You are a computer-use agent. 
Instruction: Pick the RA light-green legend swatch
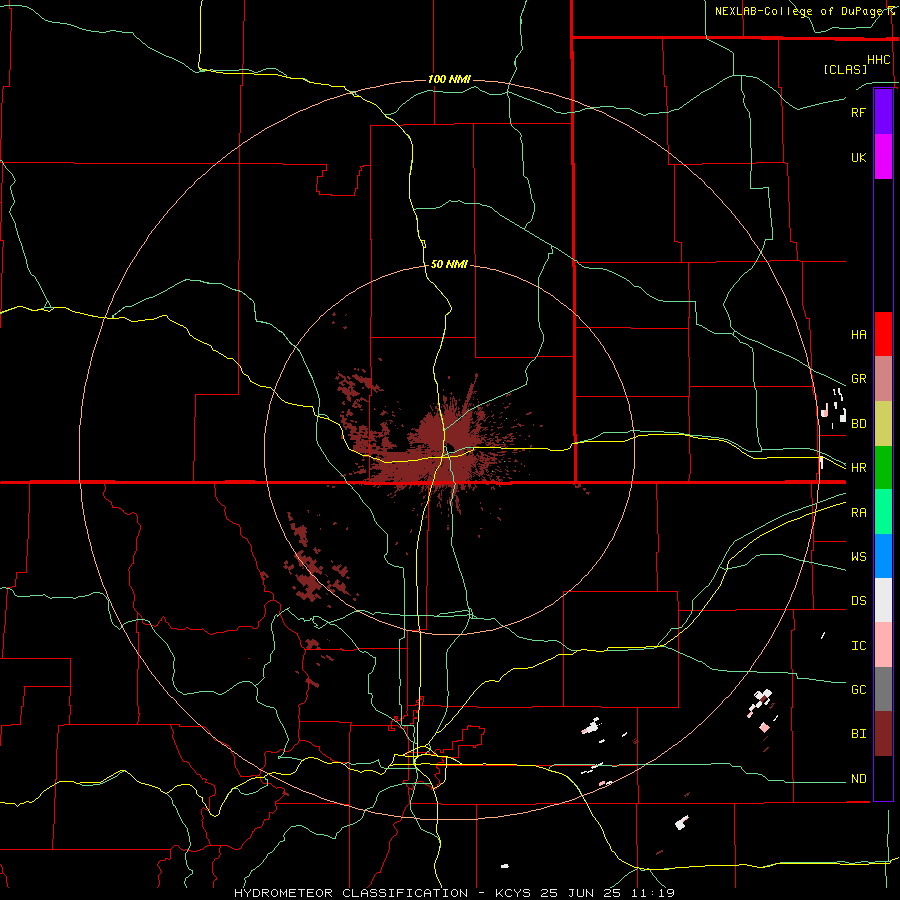883,512
